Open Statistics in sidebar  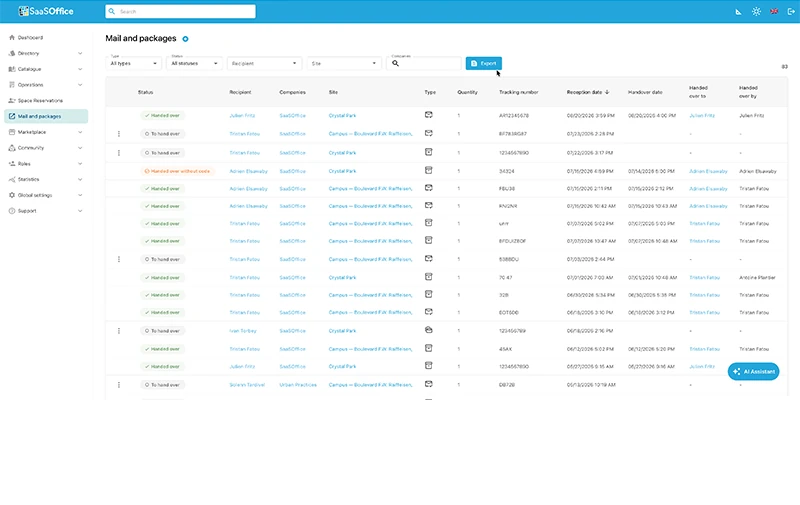28,180
